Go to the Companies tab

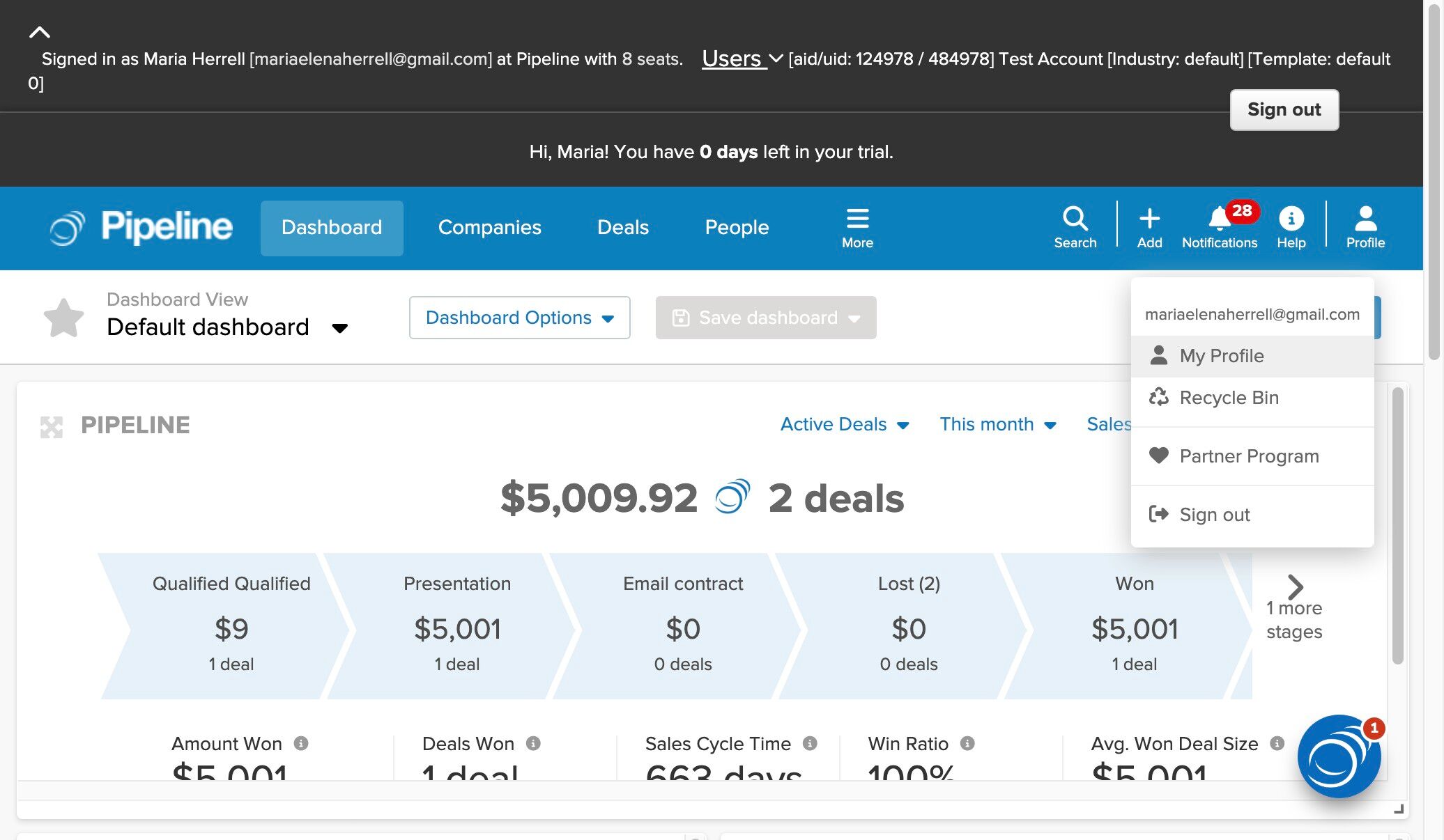(489, 228)
